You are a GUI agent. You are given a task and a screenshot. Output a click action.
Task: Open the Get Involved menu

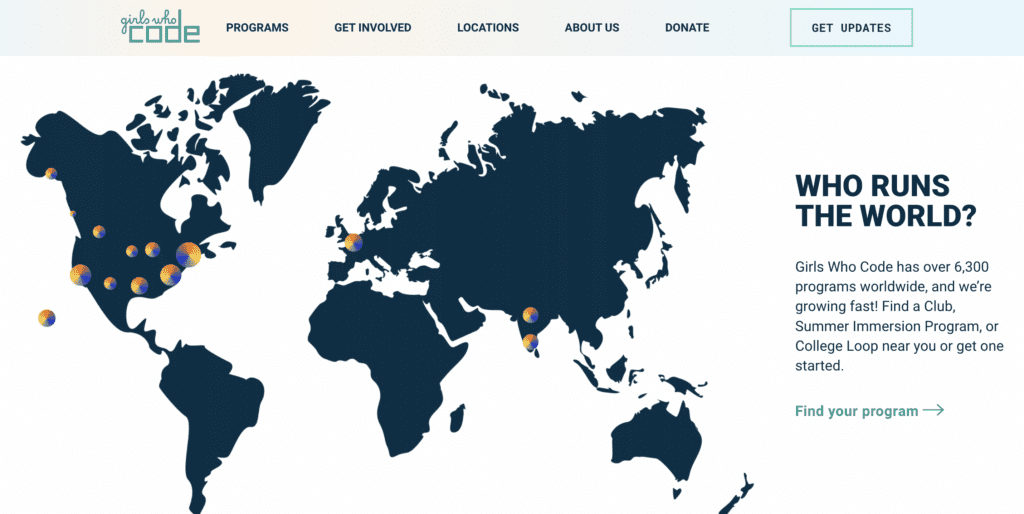point(372,28)
